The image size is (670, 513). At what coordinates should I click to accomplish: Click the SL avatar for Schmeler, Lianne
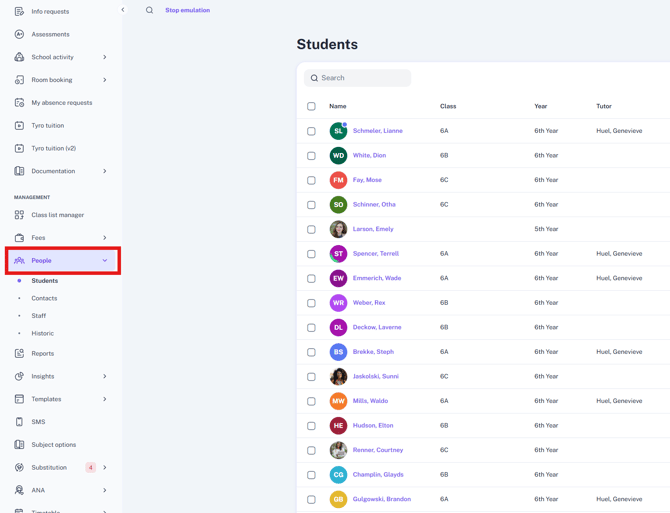338,131
